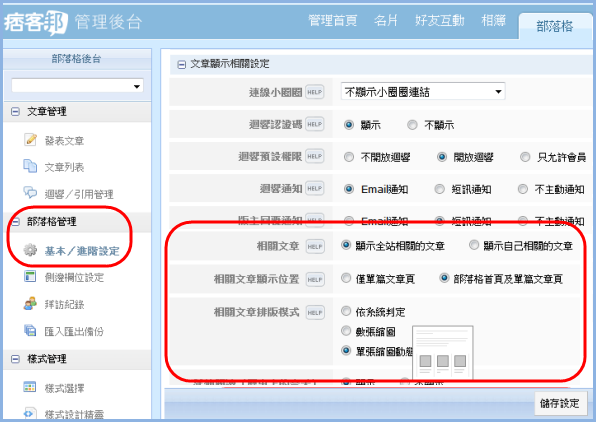Select Email通知 for 迴響通知
Image resolution: width=596 pixels, height=422 pixels.
point(349,189)
